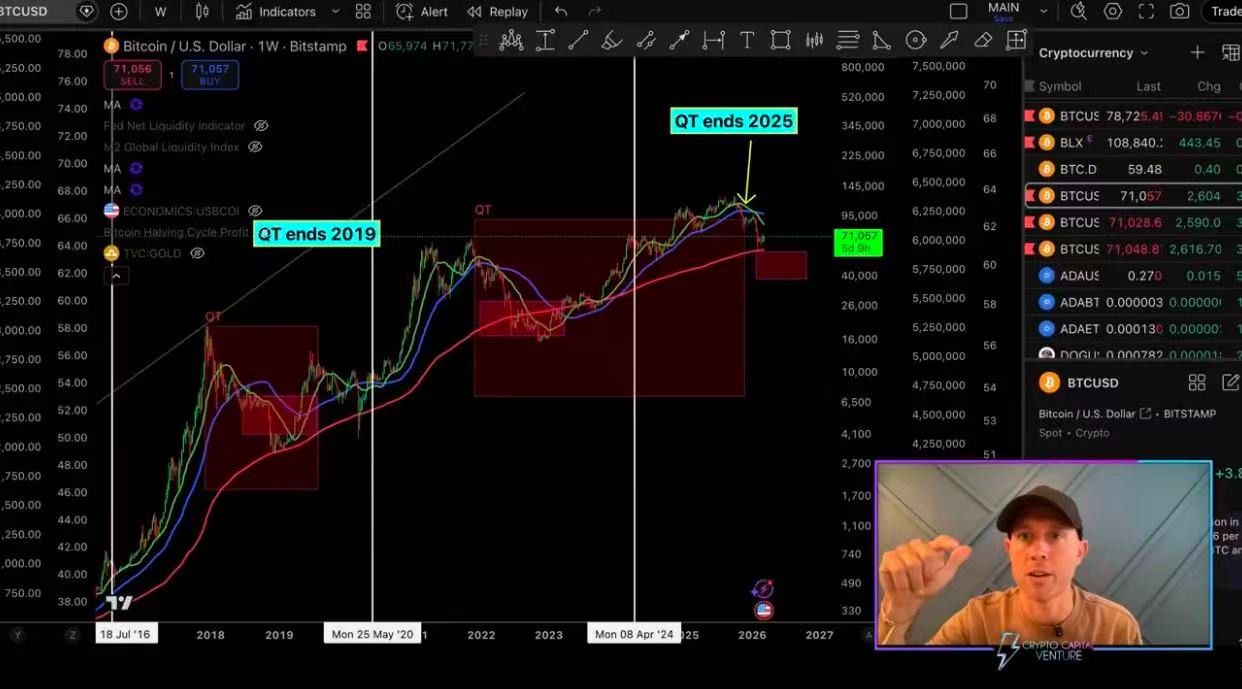Select the Trend Line drawing tool
Image resolution: width=1242 pixels, height=689 pixels.
click(578, 40)
